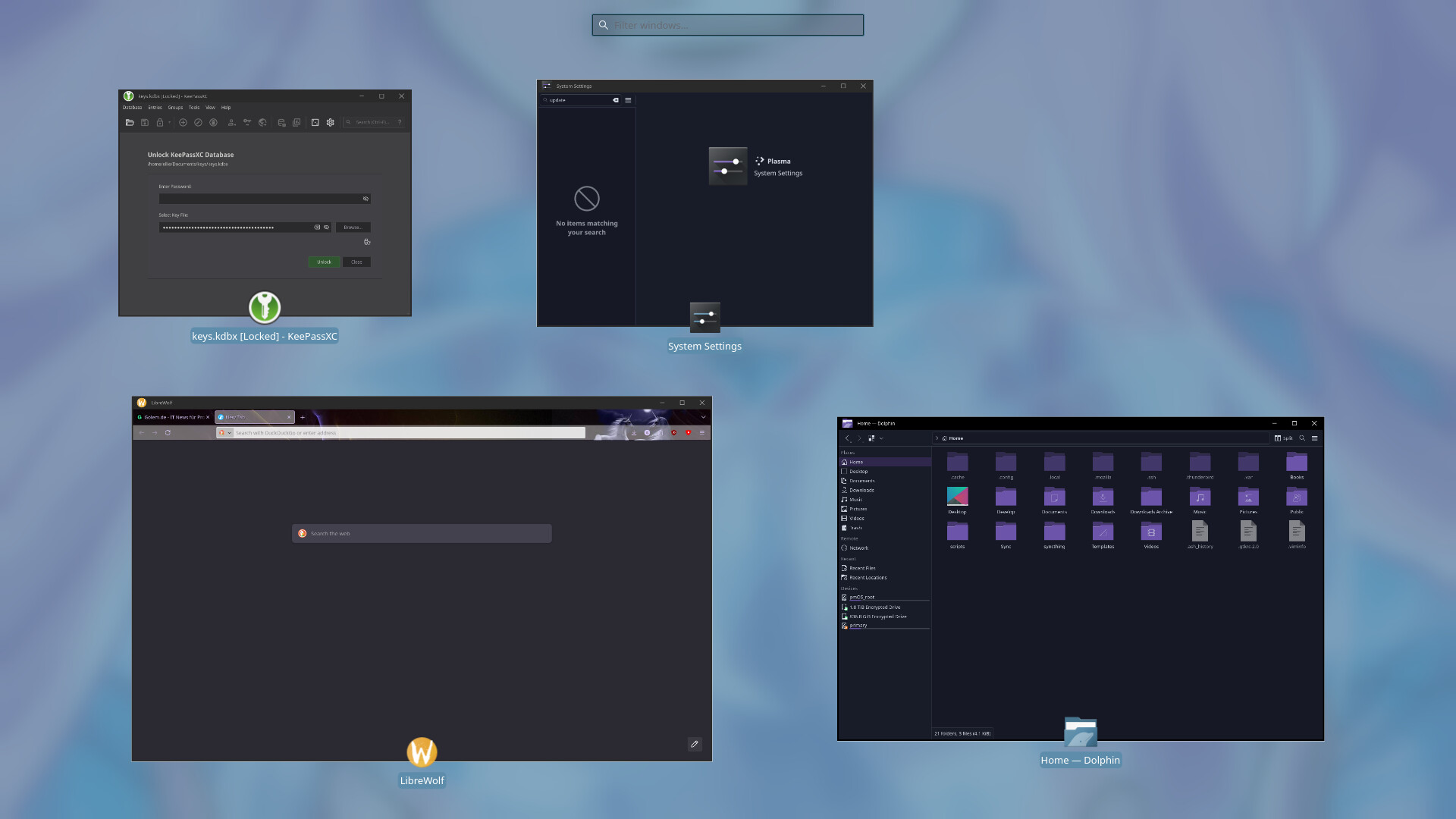Open KeePassXC application settings via the gear icon
1456x819 pixels.
[x=331, y=122]
